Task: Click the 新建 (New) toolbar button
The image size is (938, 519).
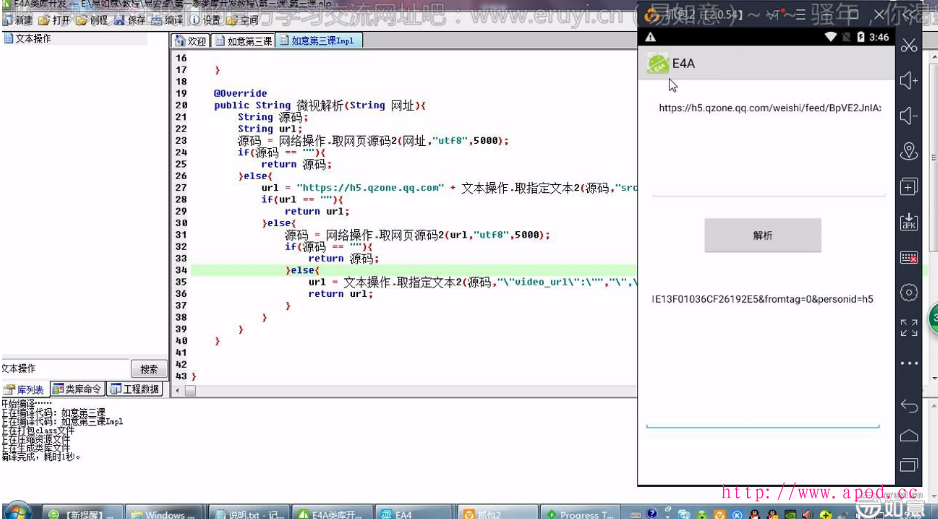Action: [18, 20]
